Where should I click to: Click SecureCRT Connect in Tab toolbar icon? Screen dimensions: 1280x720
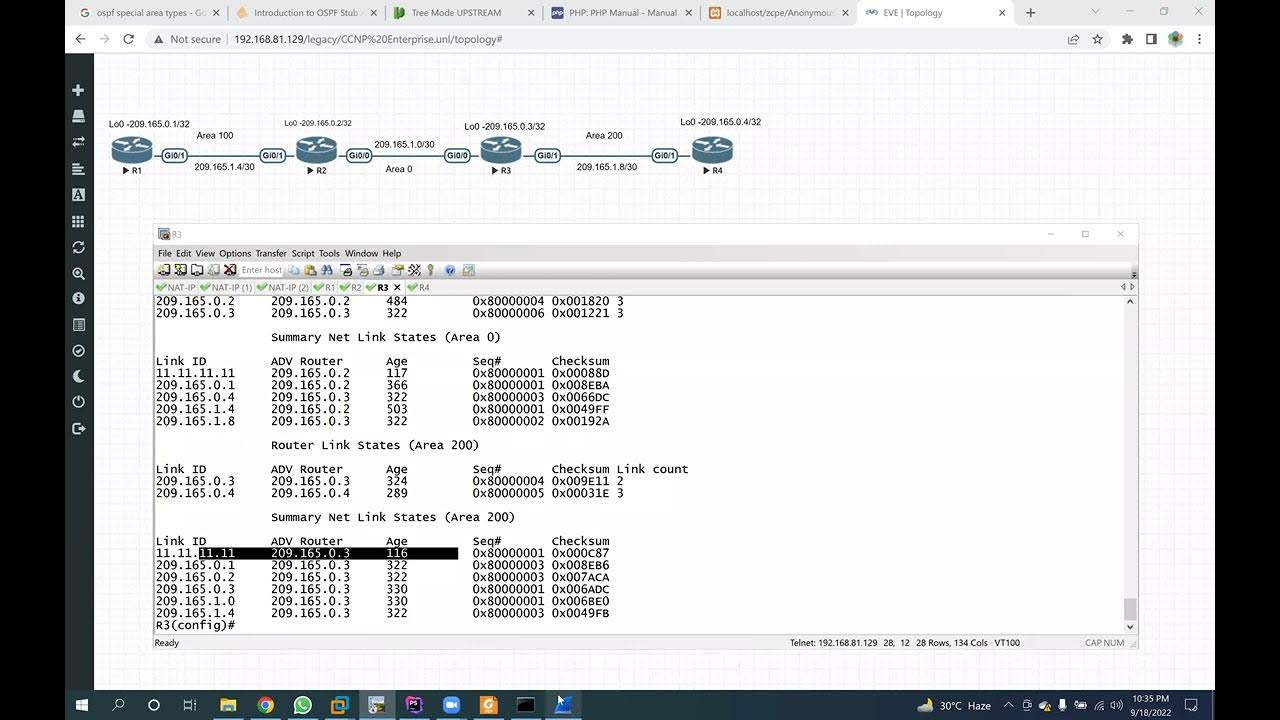[197, 270]
